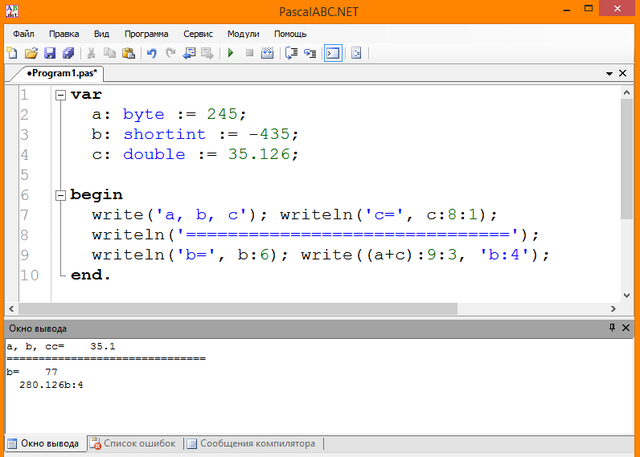640x457 pixels.
Task: Click the Окно вывода panel title
Action: pos(38,328)
